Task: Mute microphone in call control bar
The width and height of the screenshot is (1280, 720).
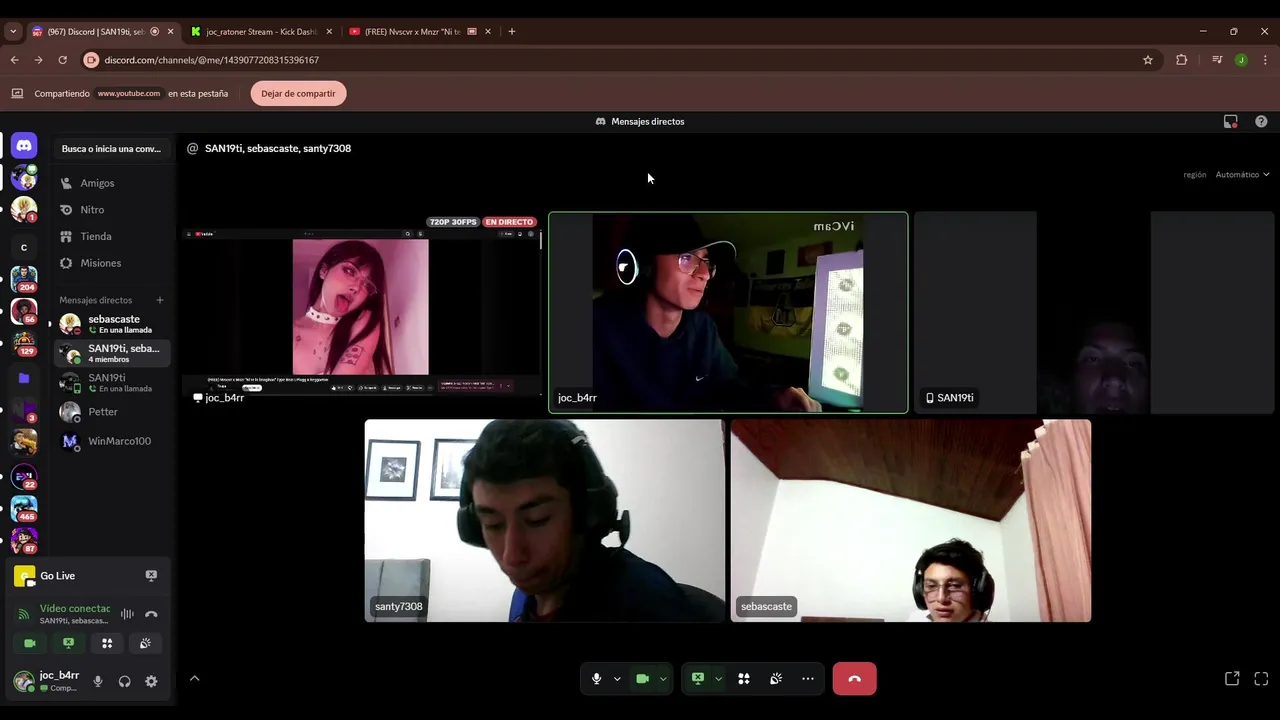Action: click(596, 679)
